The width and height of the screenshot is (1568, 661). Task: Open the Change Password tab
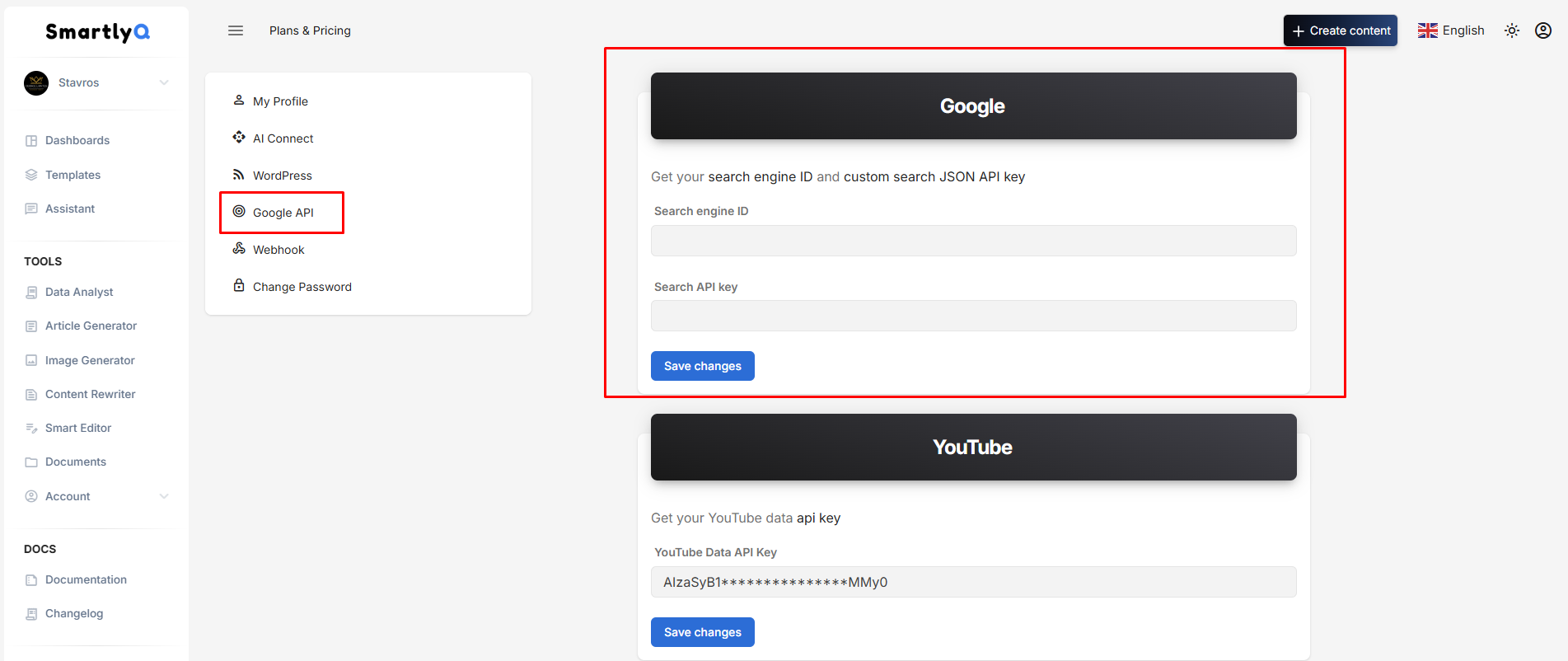[302, 287]
